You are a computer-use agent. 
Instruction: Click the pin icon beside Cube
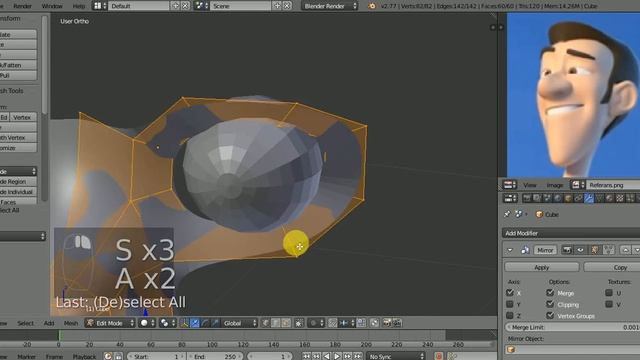(x=507, y=214)
